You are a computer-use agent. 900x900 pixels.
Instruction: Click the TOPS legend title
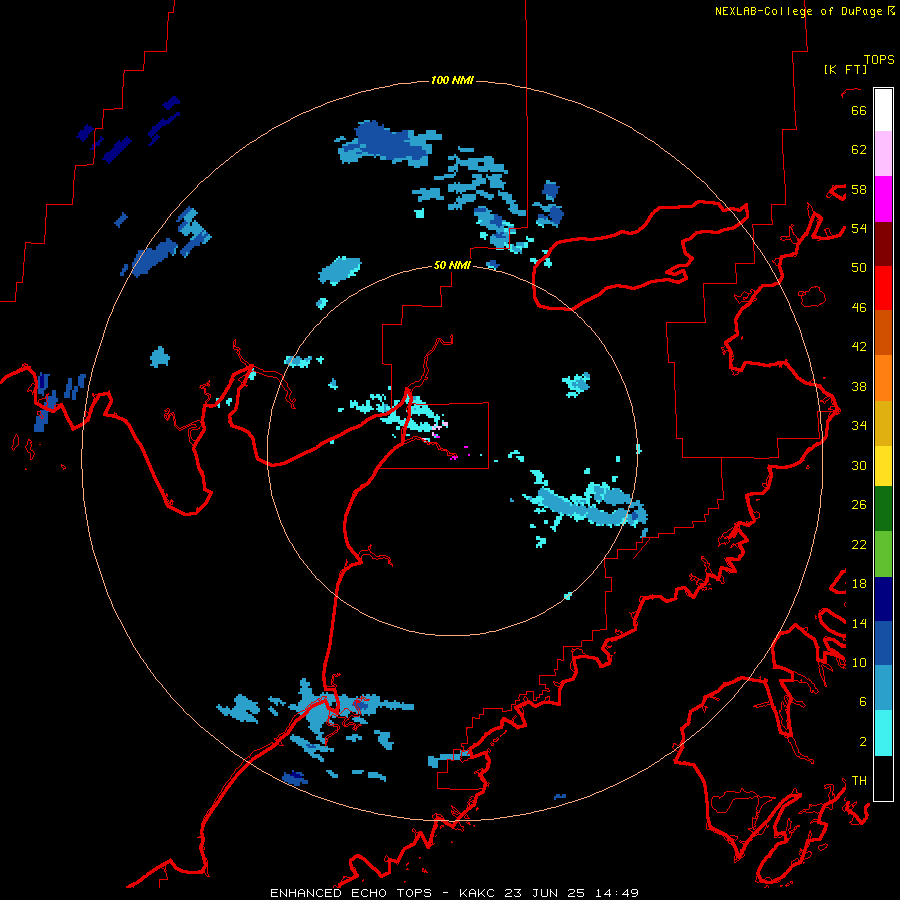tap(879, 60)
